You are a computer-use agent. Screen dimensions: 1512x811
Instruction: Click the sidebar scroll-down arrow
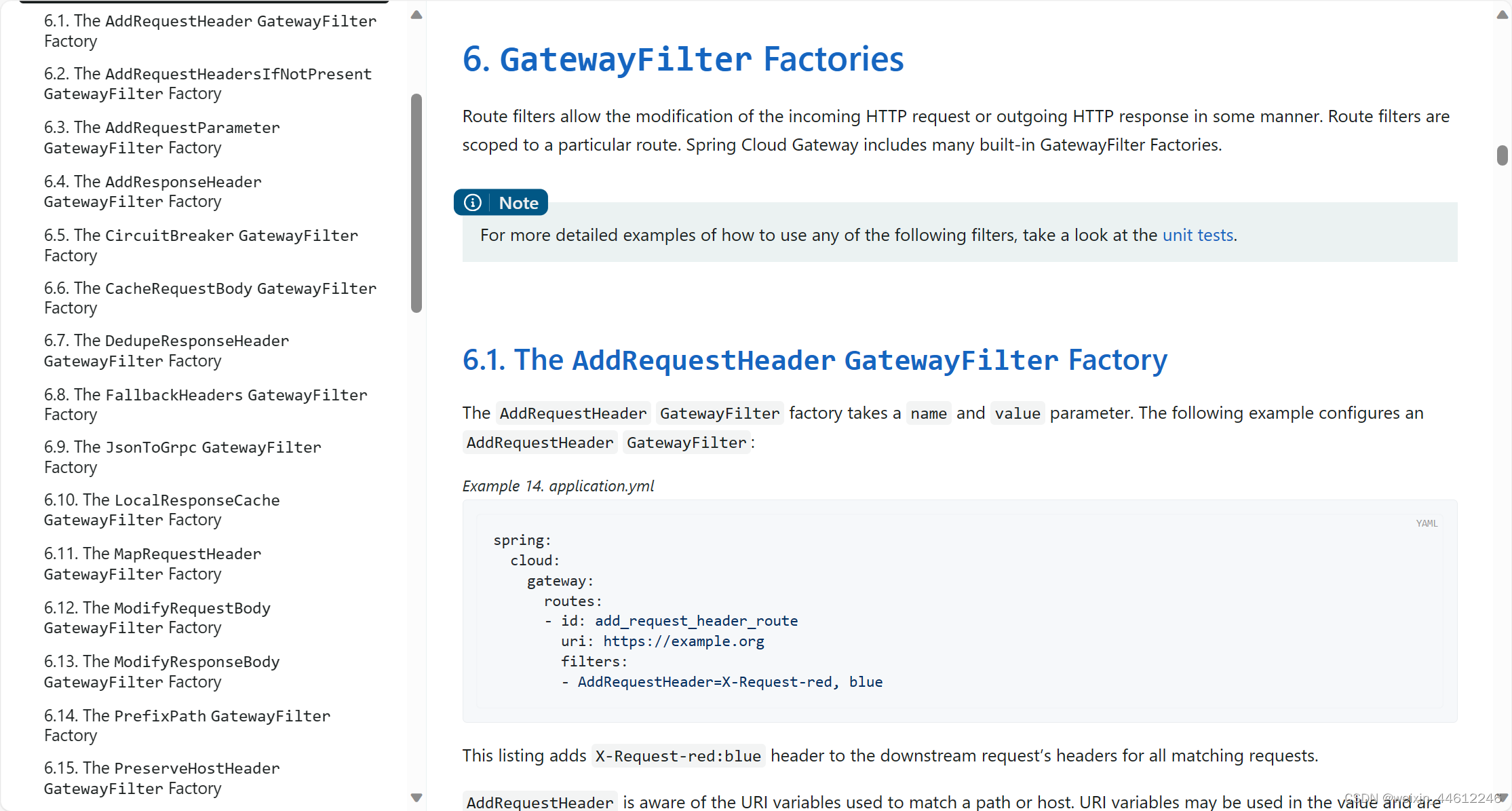[416, 797]
